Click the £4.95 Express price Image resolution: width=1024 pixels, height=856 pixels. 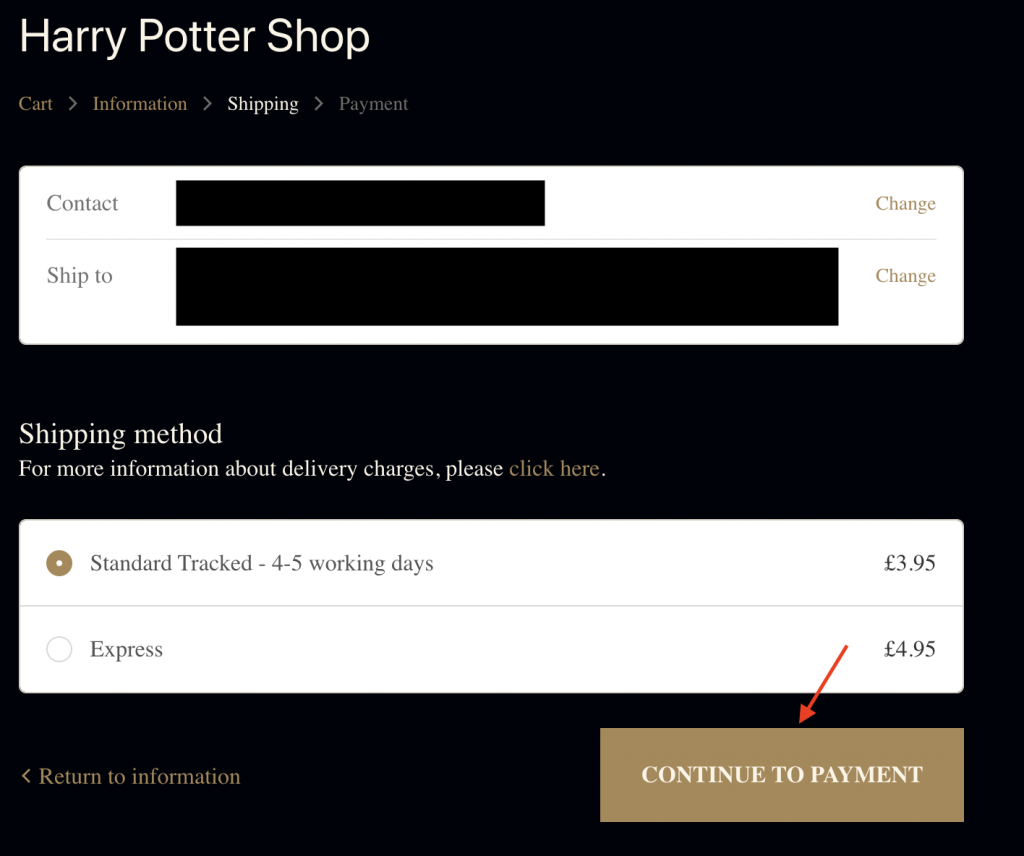pyautogui.click(x=909, y=650)
